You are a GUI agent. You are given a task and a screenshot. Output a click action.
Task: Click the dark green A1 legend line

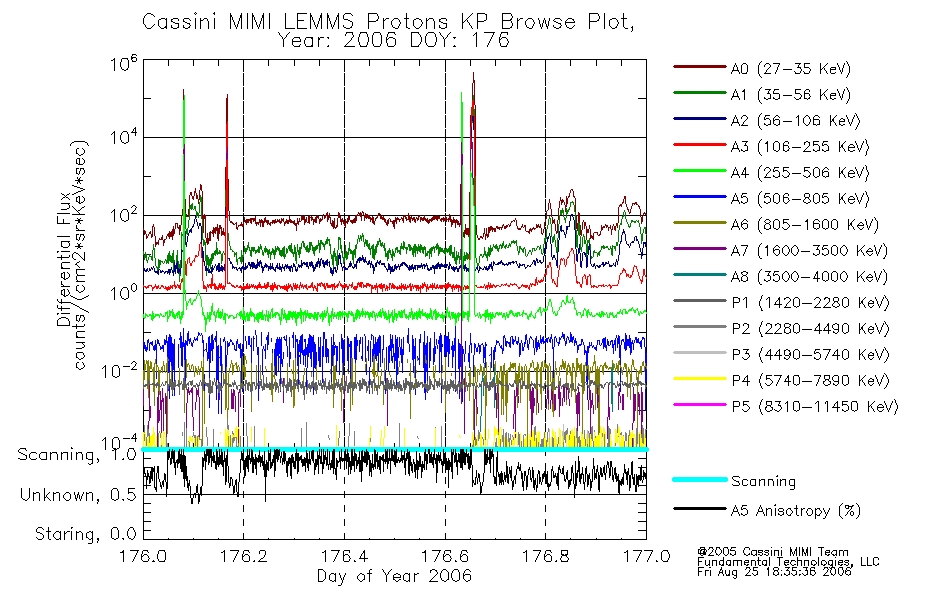coord(700,93)
